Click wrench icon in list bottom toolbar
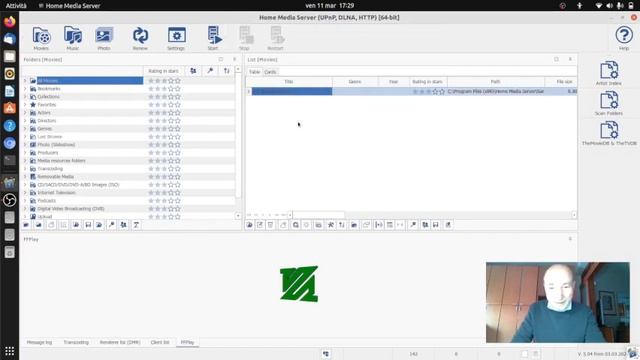640x360 pixels. click(x=413, y=225)
